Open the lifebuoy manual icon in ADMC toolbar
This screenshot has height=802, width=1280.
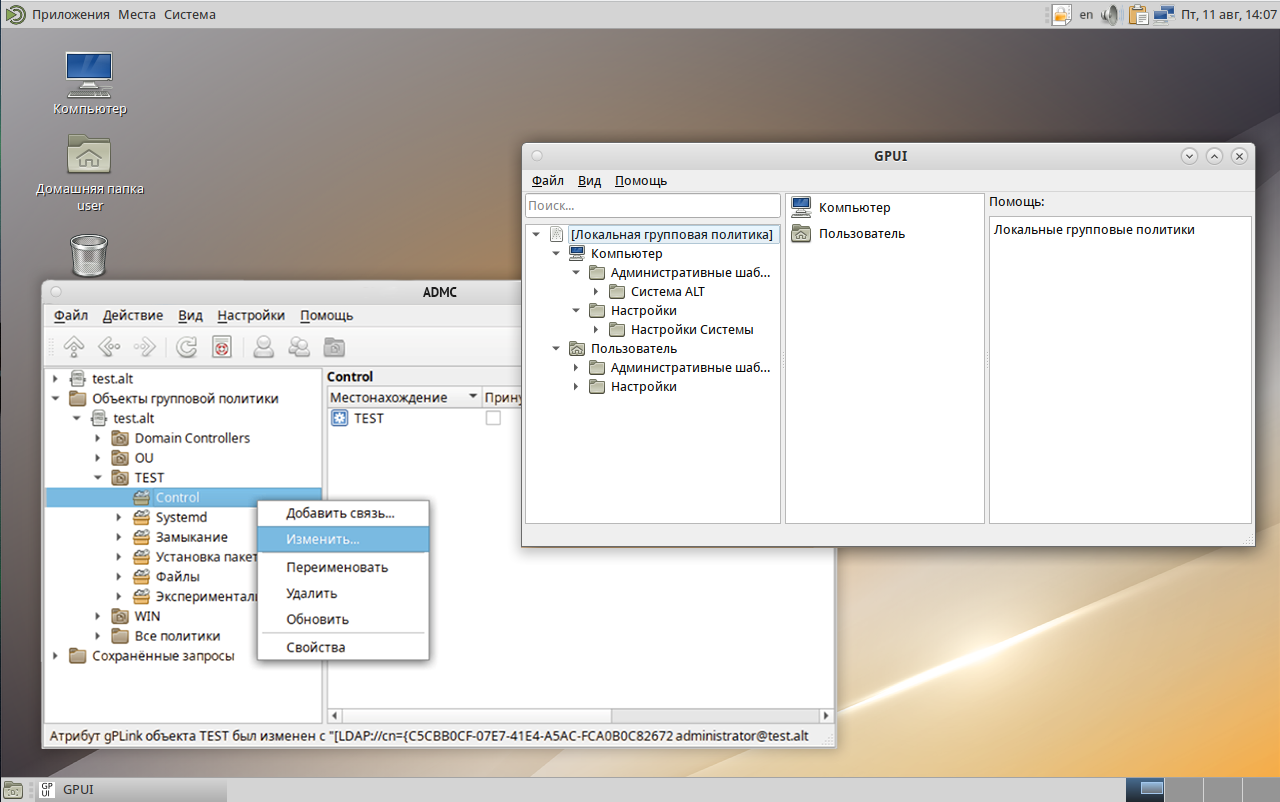(x=222, y=347)
